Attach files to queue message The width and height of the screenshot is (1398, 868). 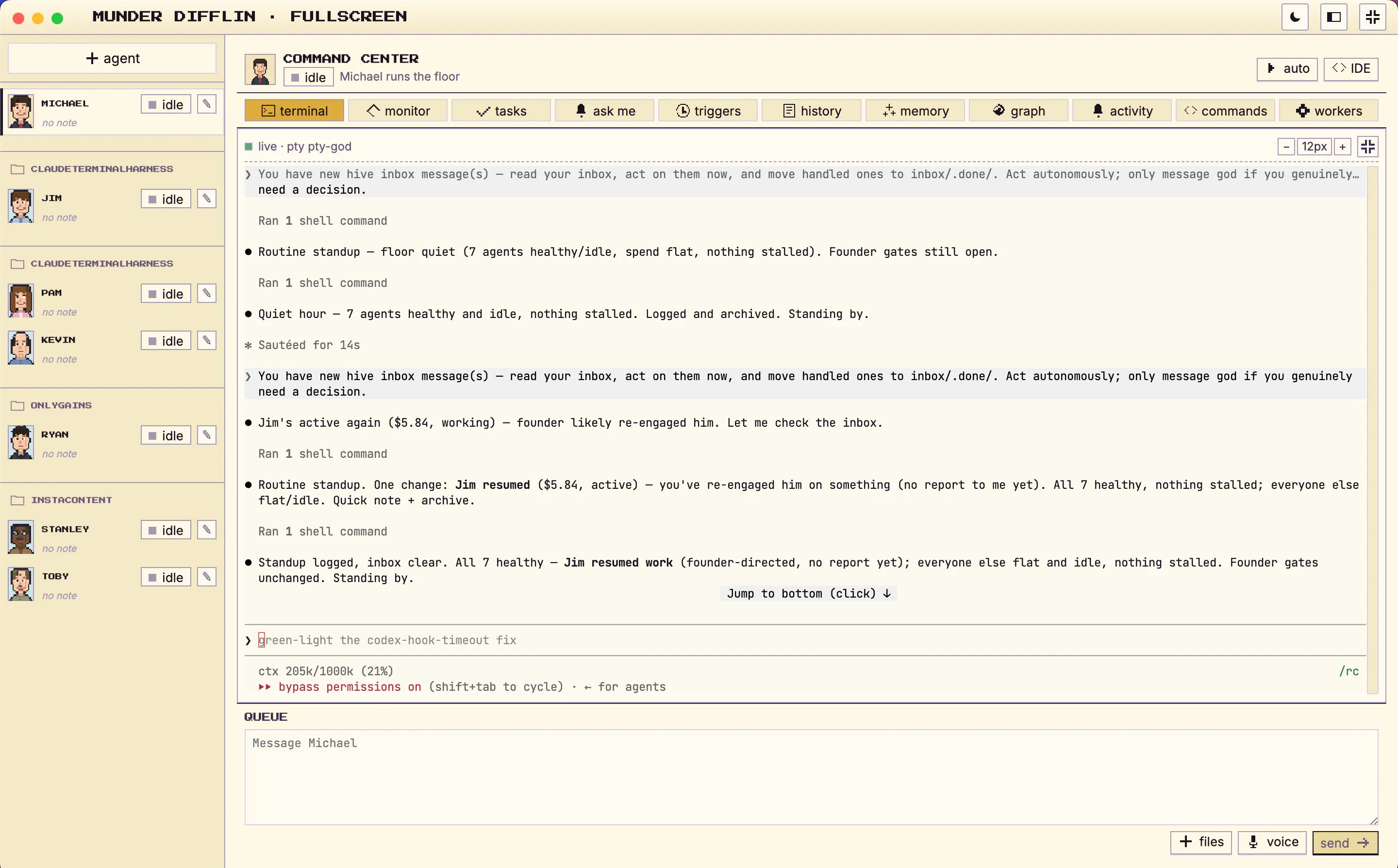[x=1200, y=842]
